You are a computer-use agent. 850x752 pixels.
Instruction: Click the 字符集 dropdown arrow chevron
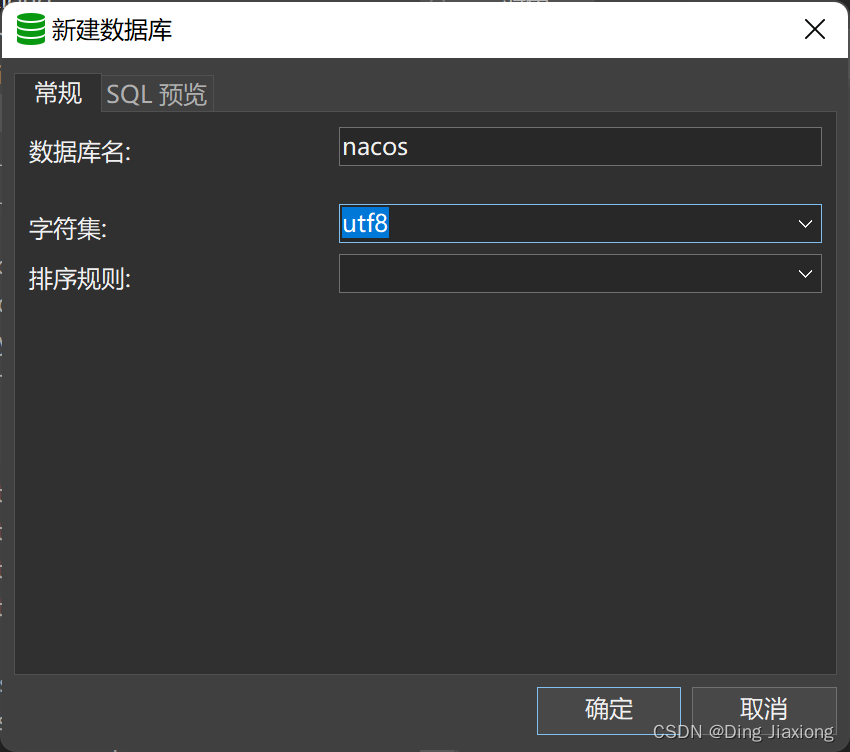coord(805,223)
